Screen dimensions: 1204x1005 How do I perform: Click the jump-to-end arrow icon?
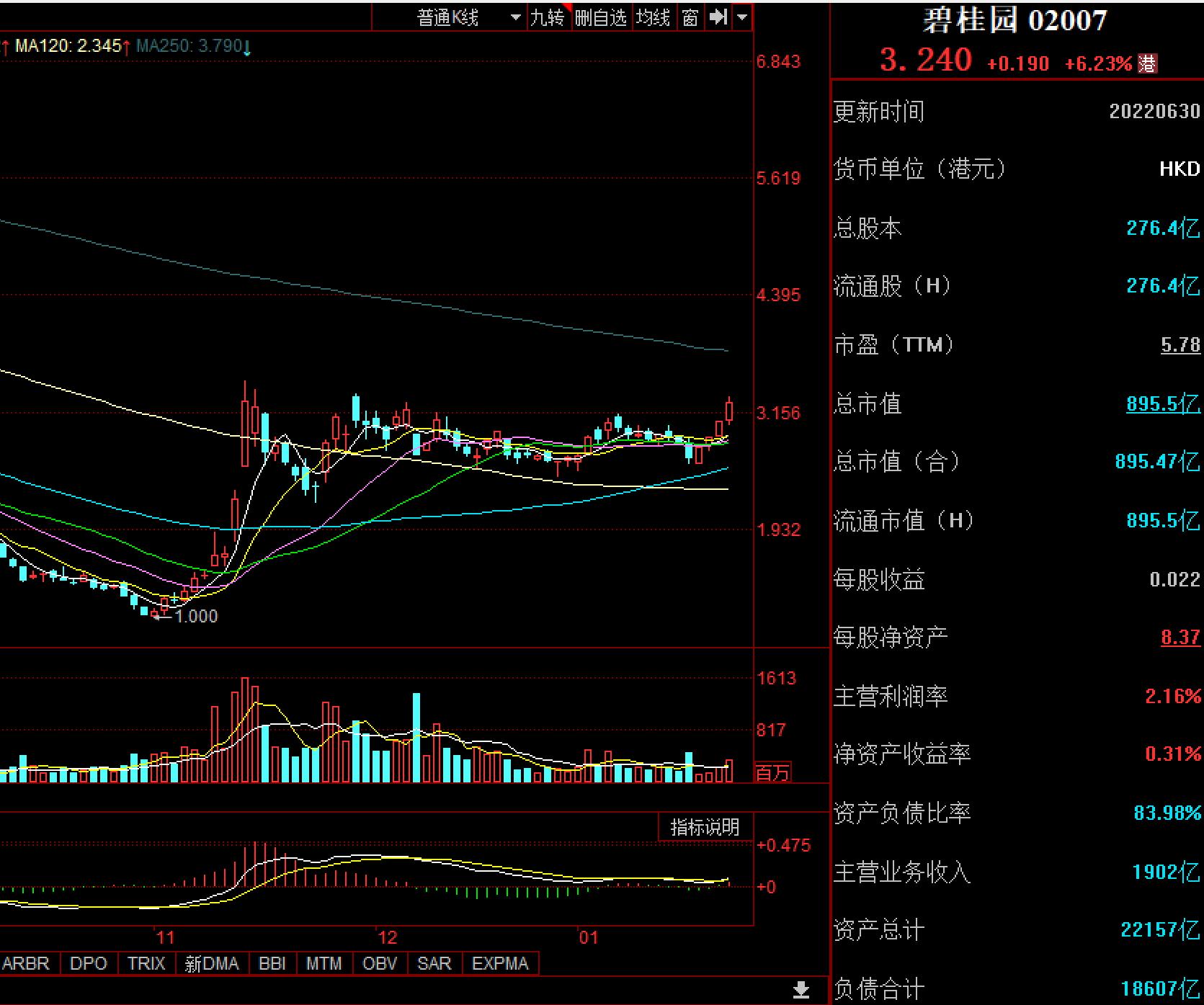click(x=718, y=17)
